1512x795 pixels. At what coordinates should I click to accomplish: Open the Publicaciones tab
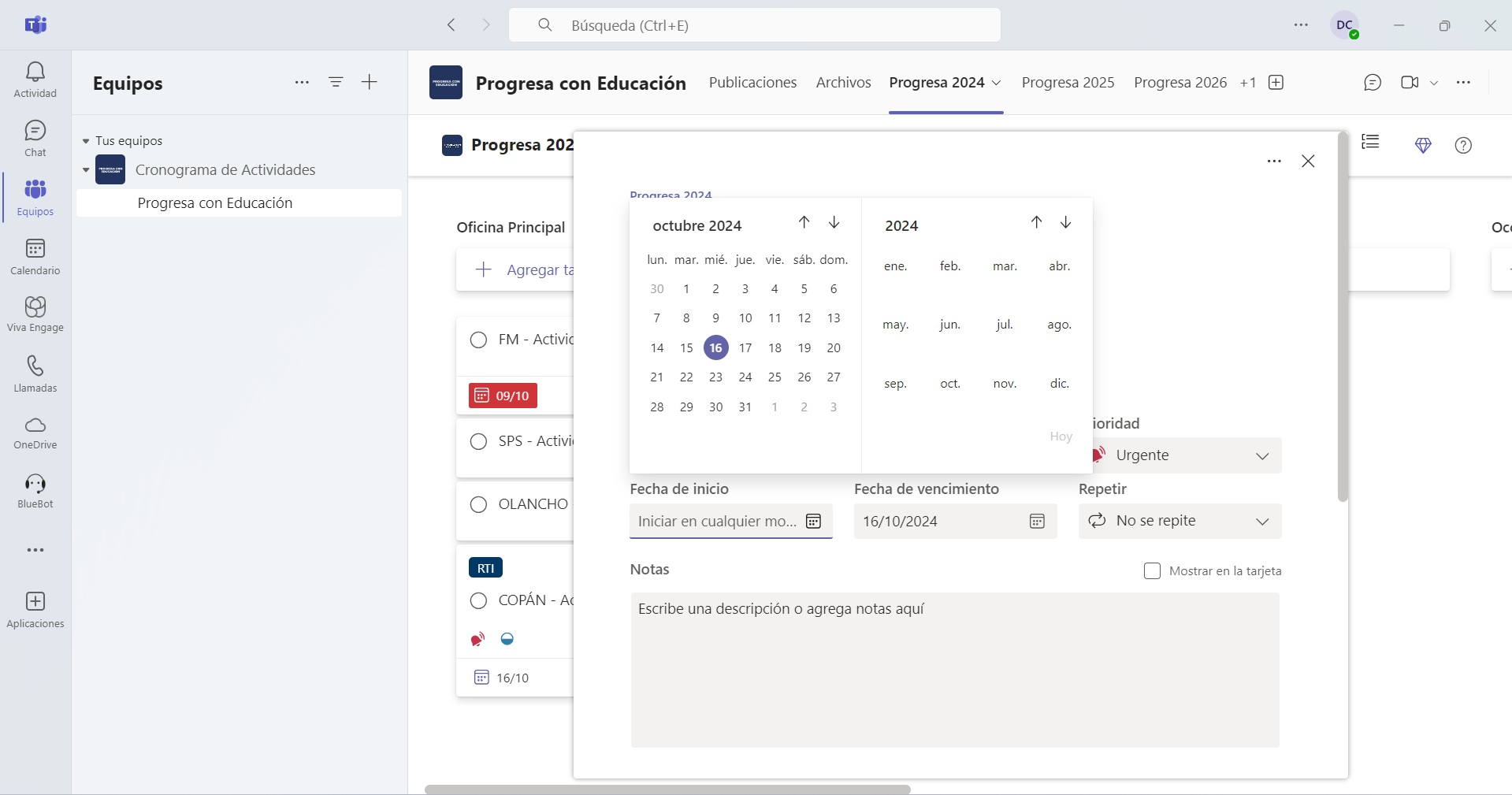[752, 83]
